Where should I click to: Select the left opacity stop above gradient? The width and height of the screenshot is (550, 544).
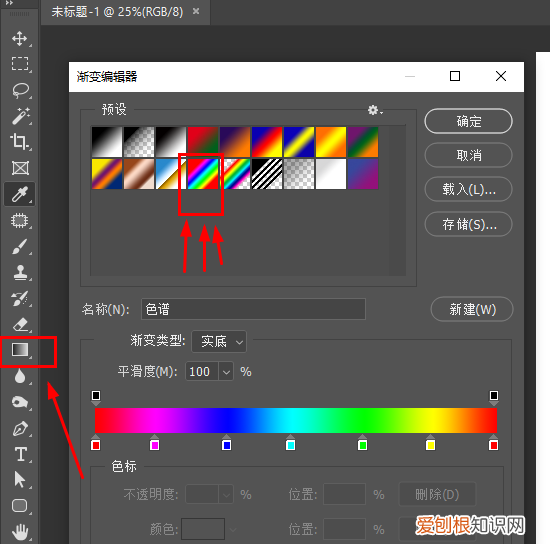[x=96, y=397]
